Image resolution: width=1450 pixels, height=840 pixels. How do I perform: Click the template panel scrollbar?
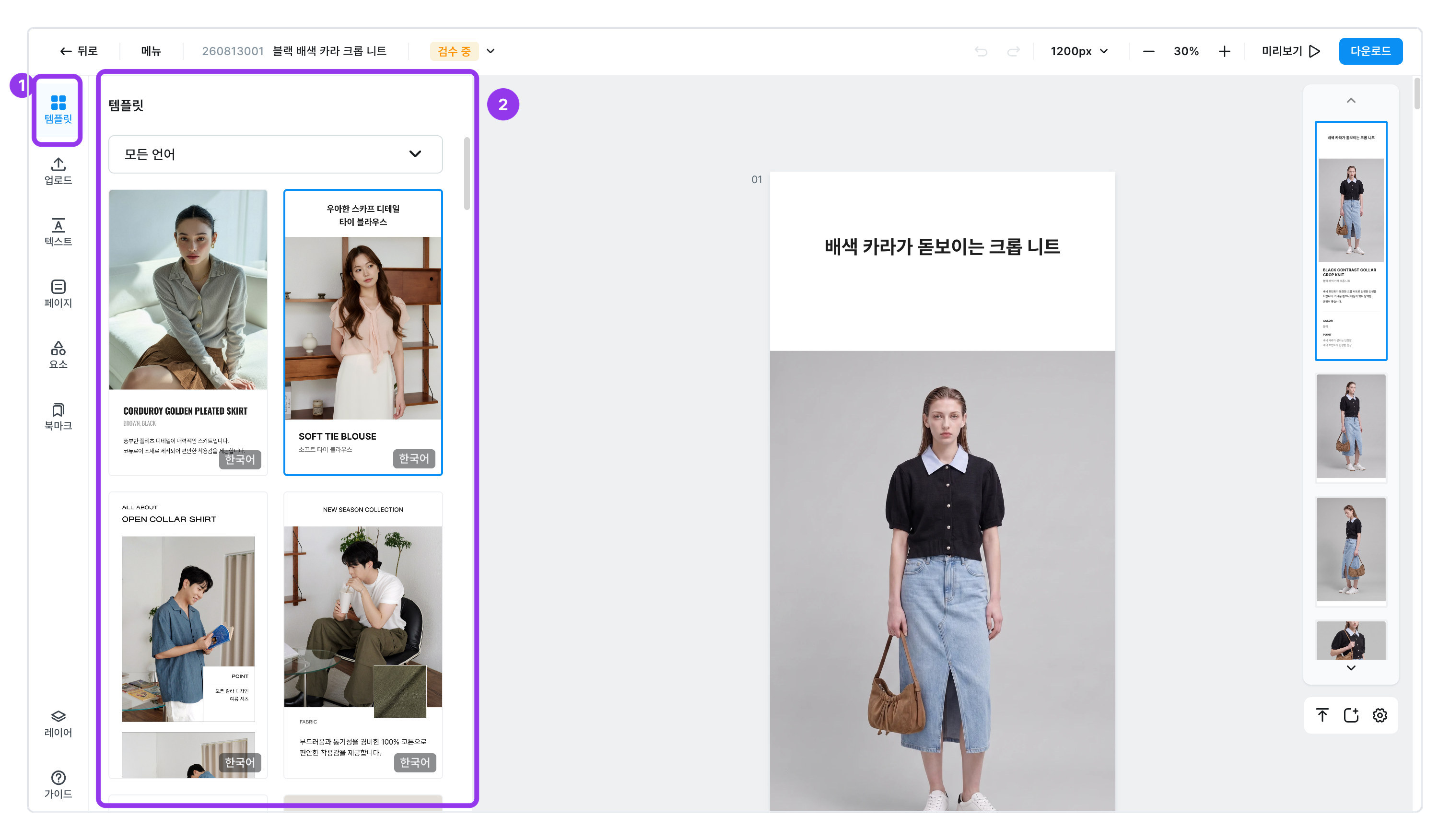click(x=467, y=174)
